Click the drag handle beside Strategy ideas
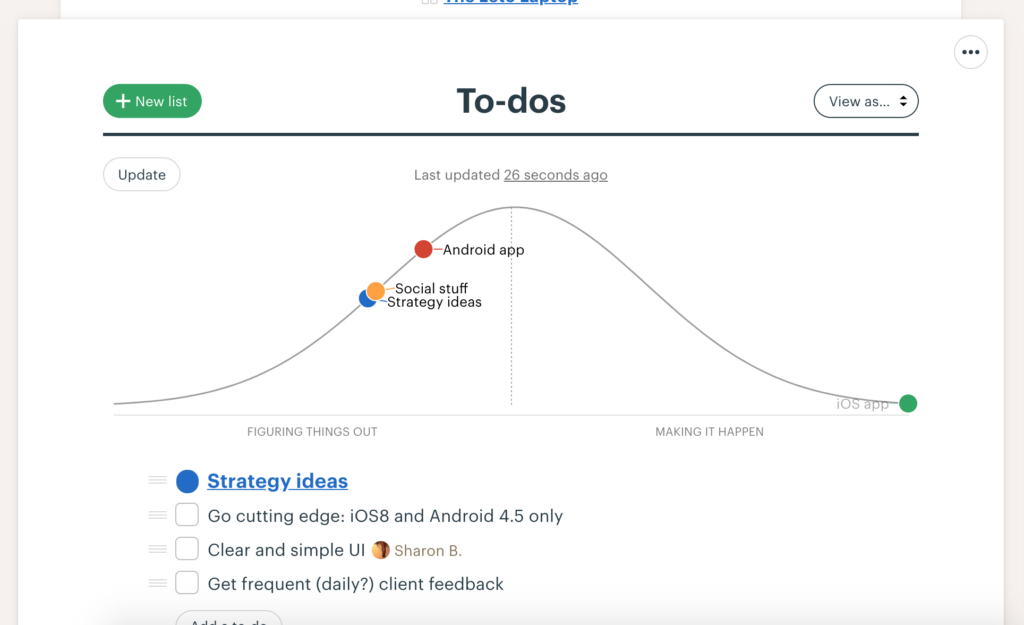This screenshot has height=625, width=1024. pos(157,480)
